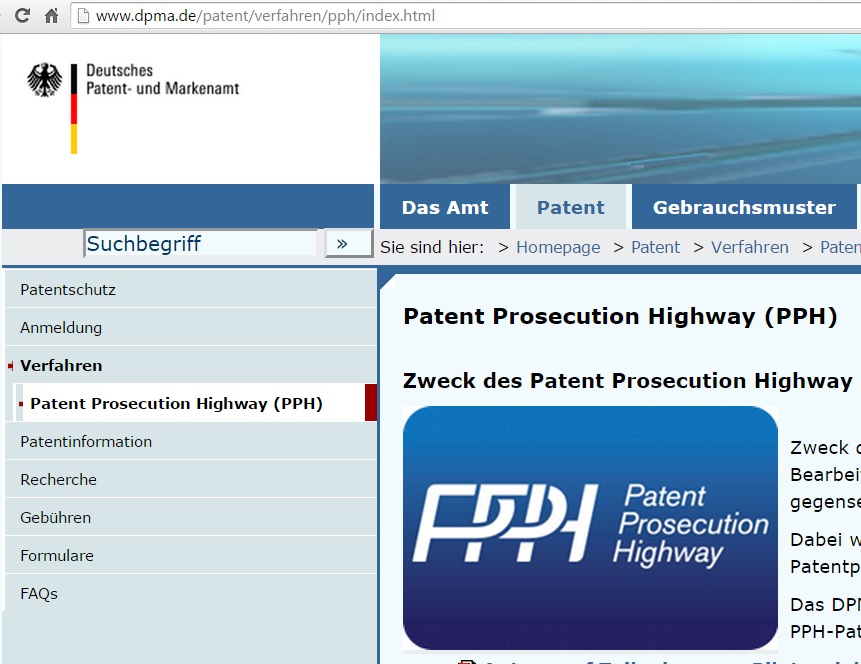Click the federal eagle logo
The width and height of the screenshot is (861, 664).
point(44,80)
